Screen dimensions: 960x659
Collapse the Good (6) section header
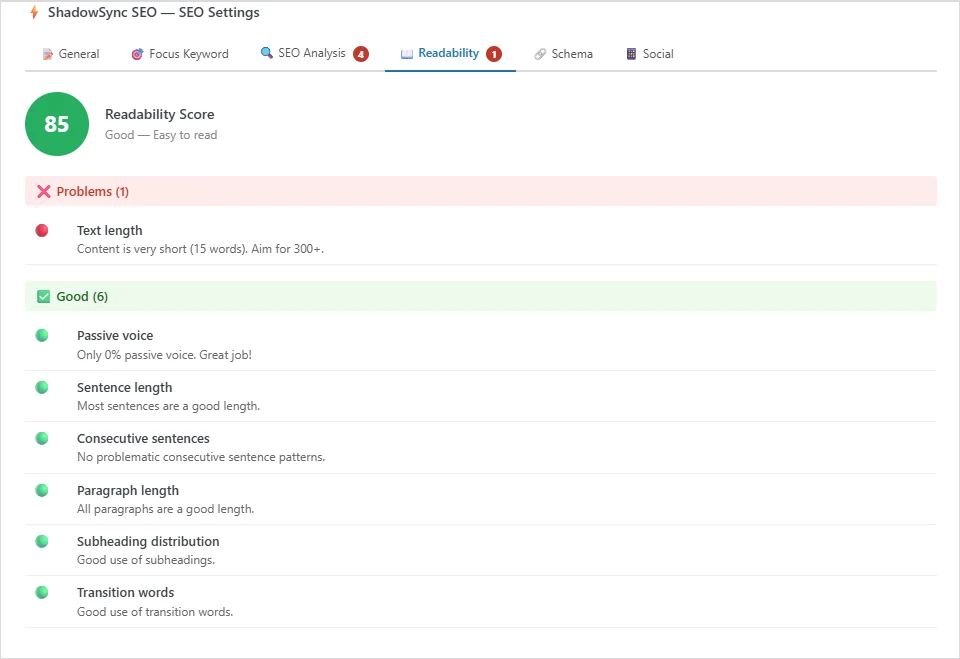click(481, 296)
